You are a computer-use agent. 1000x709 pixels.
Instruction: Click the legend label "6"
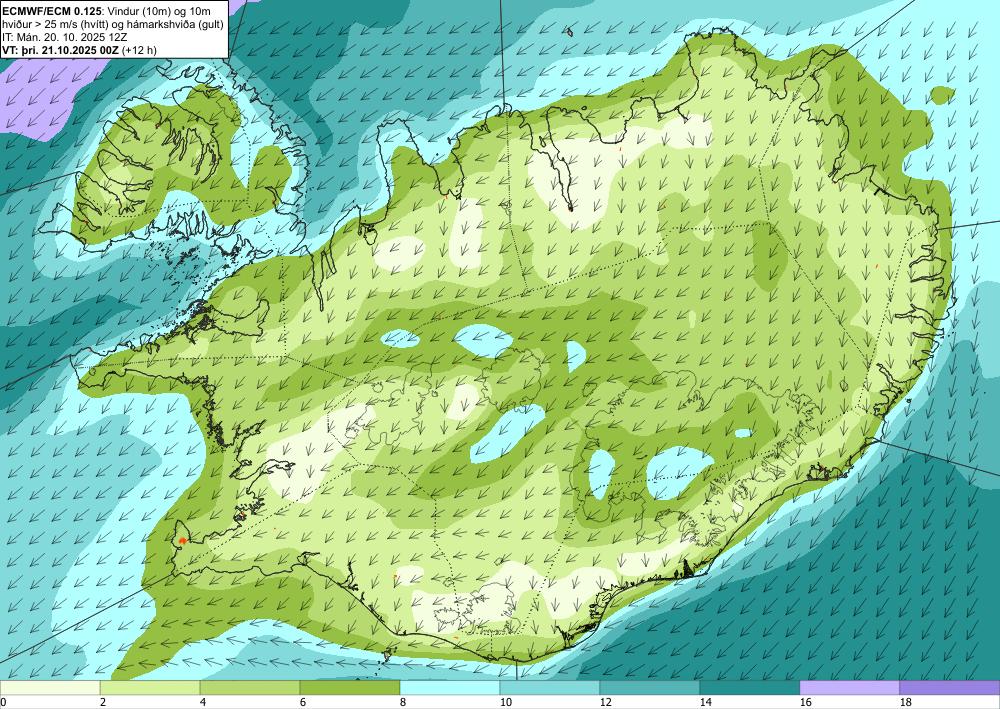pyautogui.click(x=303, y=702)
